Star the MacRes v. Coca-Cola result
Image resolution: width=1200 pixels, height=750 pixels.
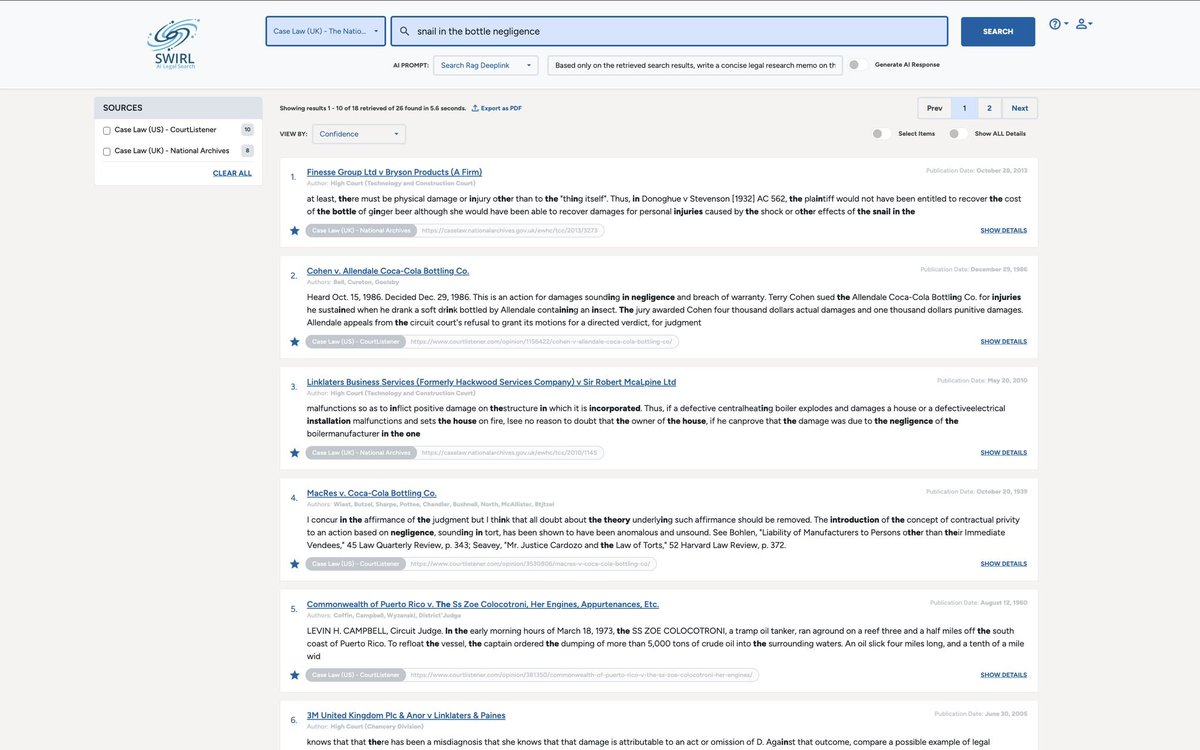(x=294, y=563)
